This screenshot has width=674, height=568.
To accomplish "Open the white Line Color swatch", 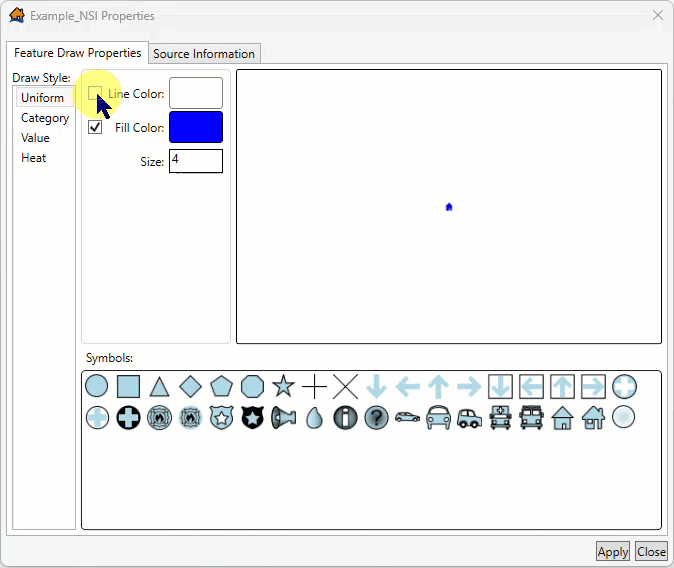I will click(196, 93).
